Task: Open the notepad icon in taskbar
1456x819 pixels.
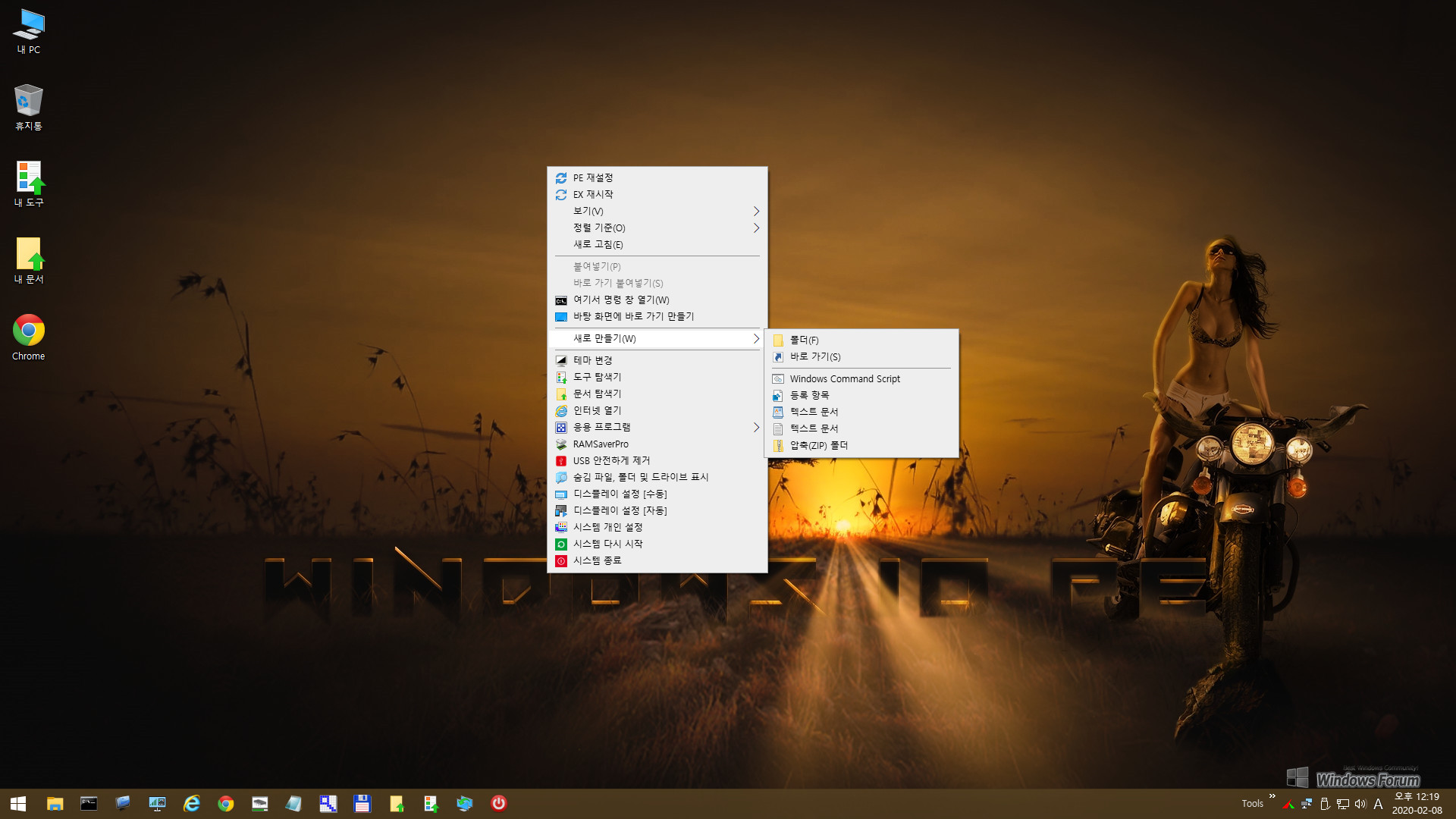Action: pyautogui.click(x=294, y=803)
